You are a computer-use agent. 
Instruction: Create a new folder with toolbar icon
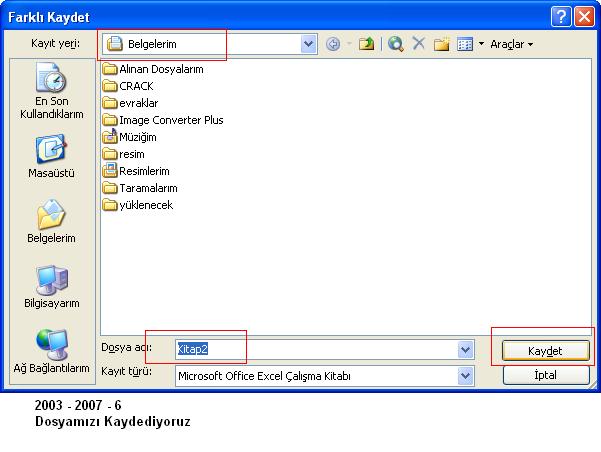[x=442, y=44]
